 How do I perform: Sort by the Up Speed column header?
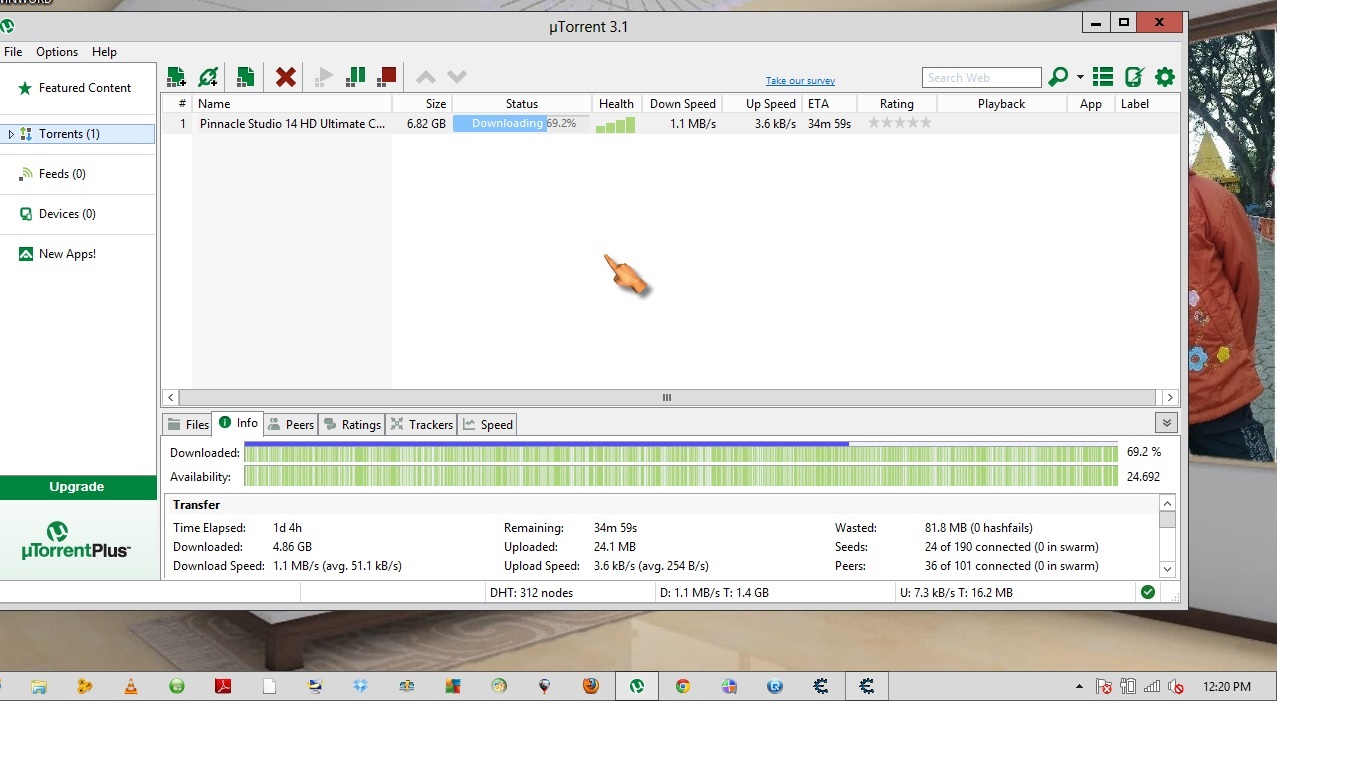763,104
